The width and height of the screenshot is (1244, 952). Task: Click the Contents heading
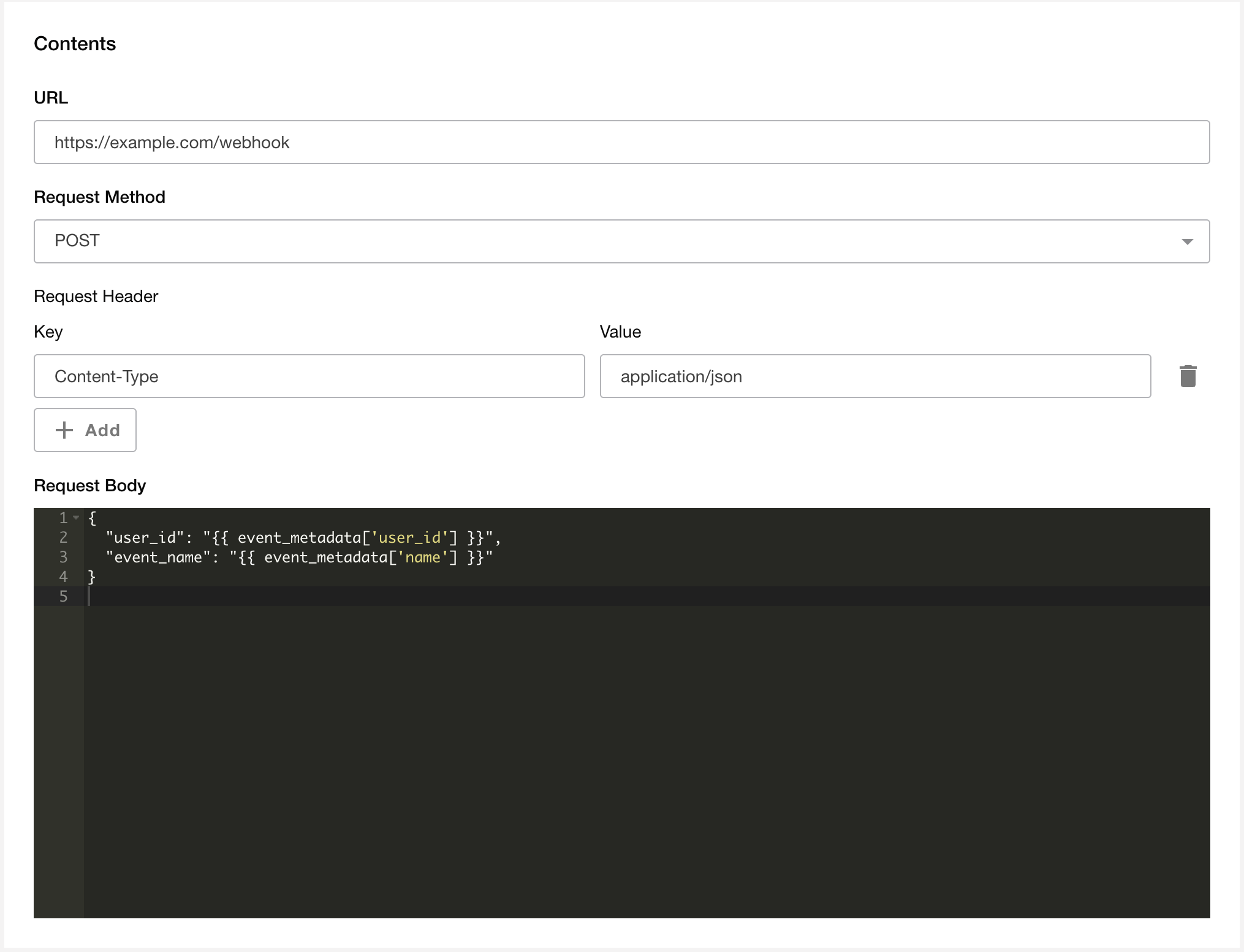[x=75, y=43]
